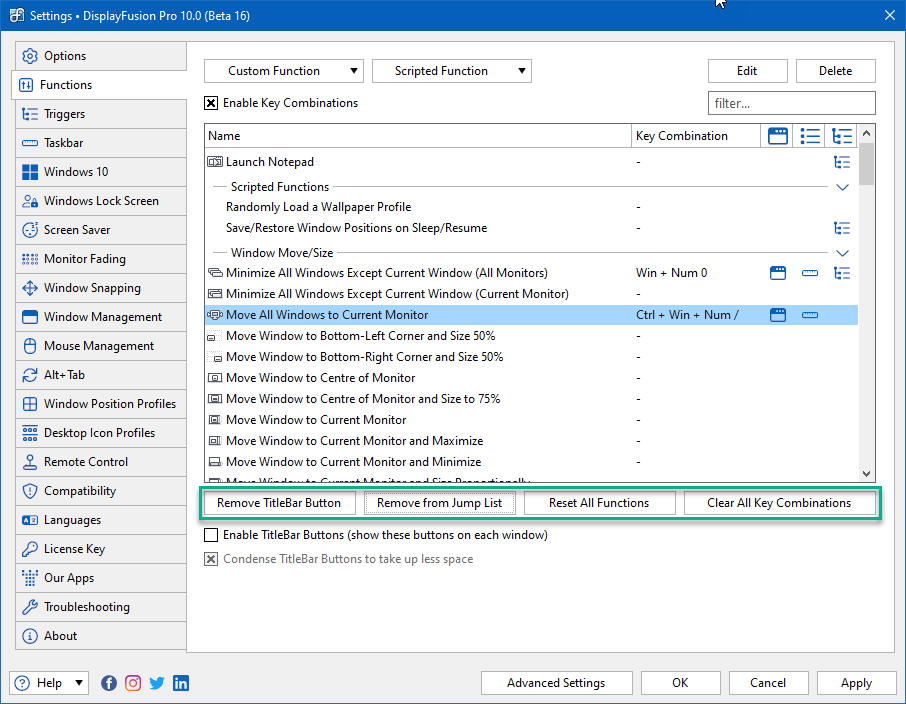Open the Scripted Function dropdown

tap(452, 71)
